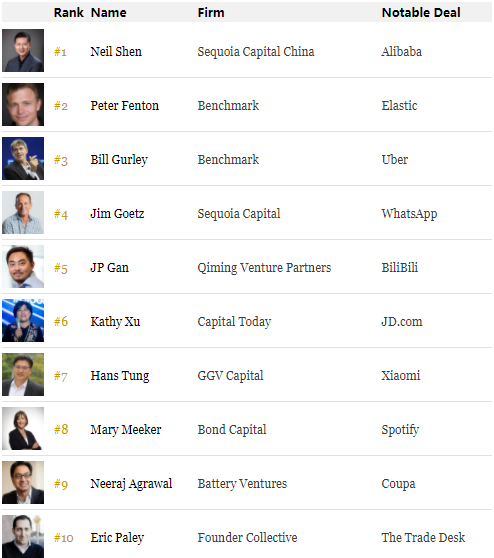Open Kathy Xu's profile picture
Screen dimensions: 494x558
pos(23,320)
